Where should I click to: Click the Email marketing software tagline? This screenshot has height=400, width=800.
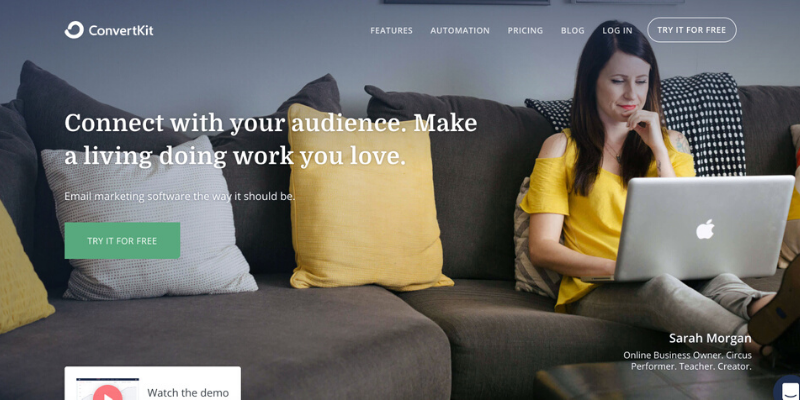(180, 196)
